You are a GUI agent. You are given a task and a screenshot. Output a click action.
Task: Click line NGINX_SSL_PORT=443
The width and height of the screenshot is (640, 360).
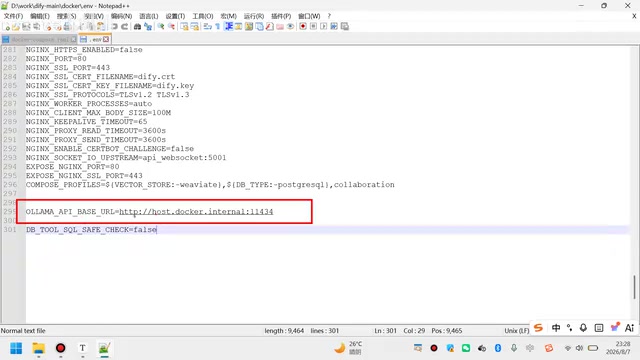(68, 67)
